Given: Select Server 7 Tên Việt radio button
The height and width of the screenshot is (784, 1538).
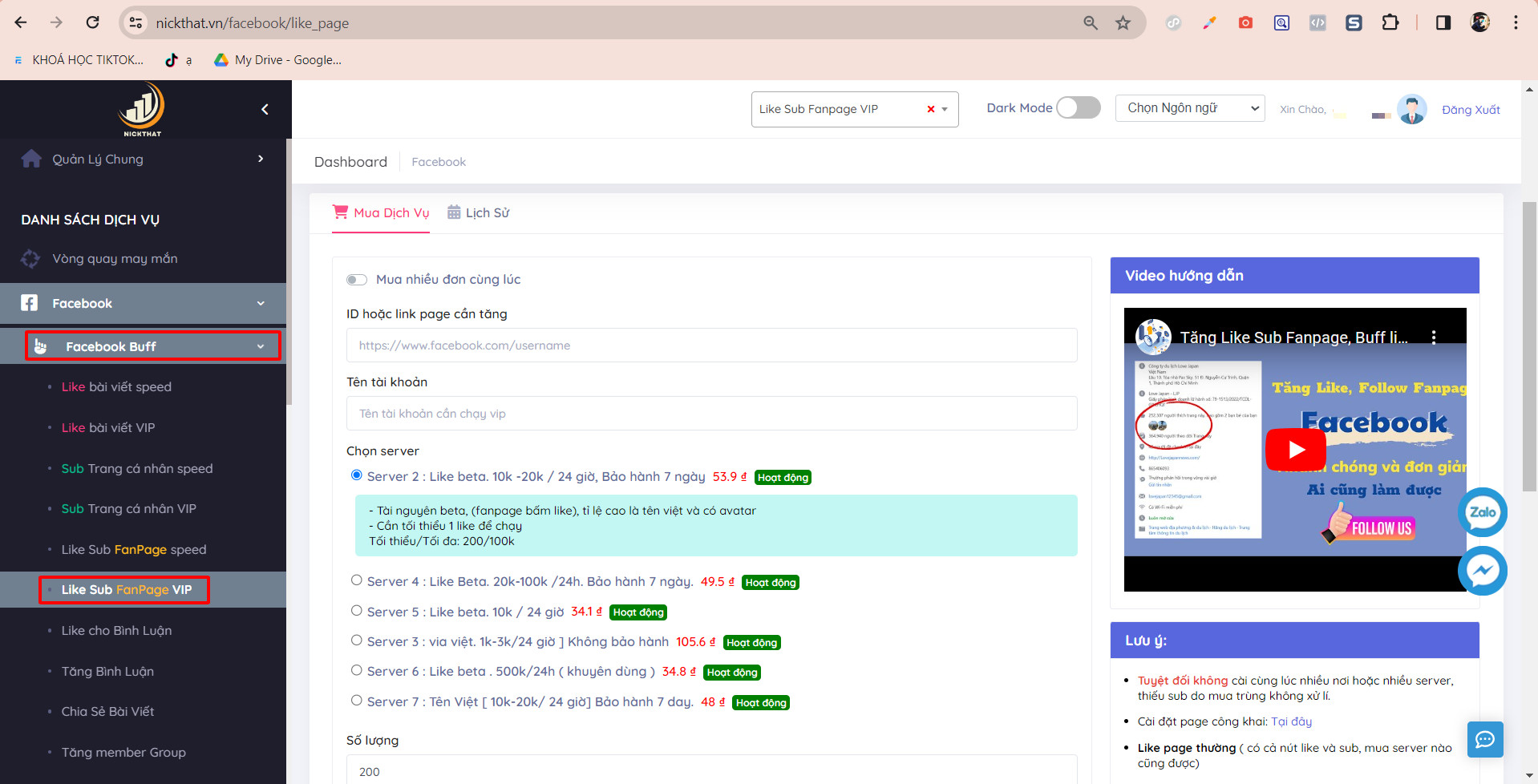Looking at the screenshot, I should coord(356,701).
